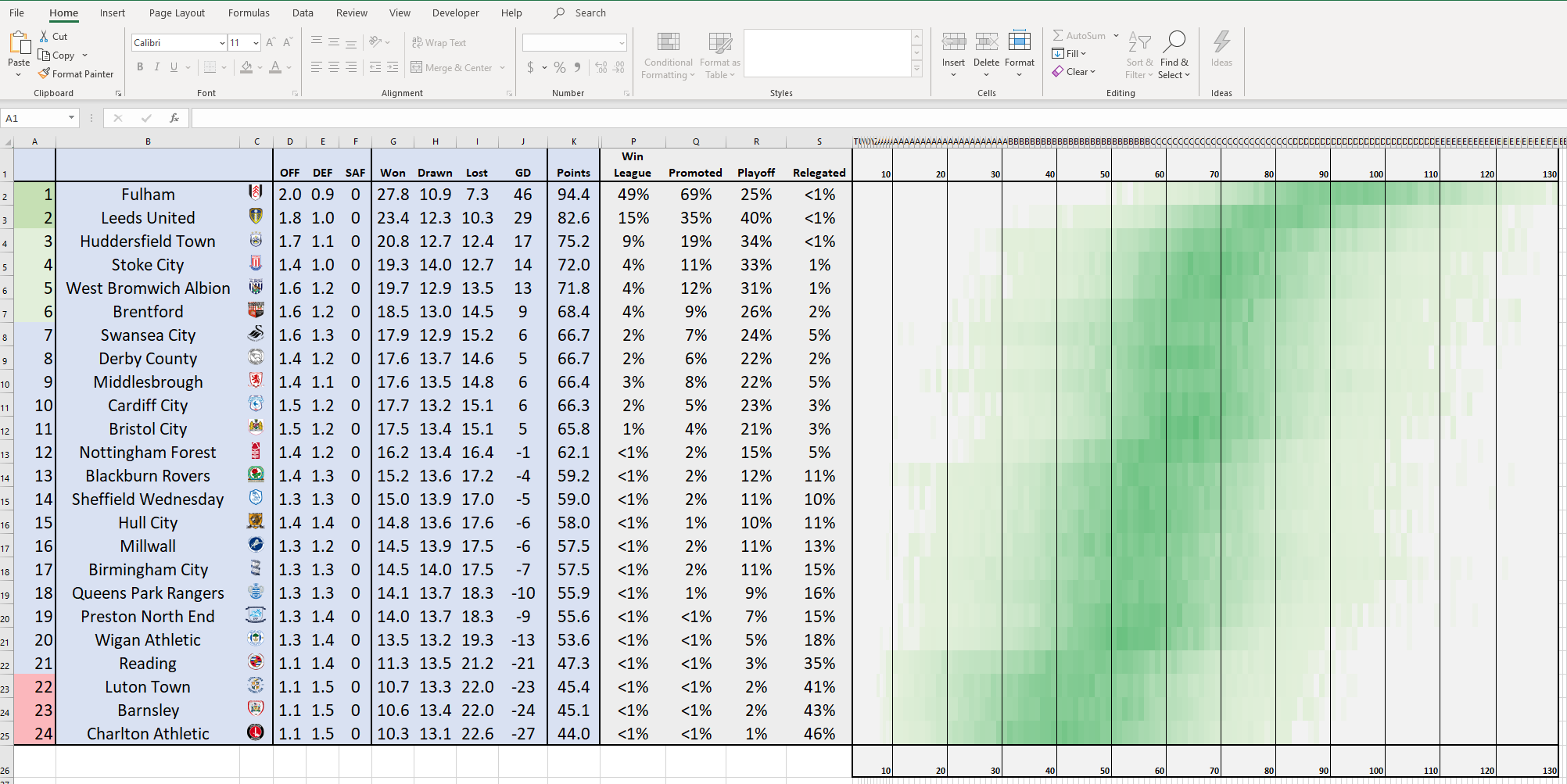Open the Find & Select dropdown
The height and width of the screenshot is (784, 1567).
[1174, 55]
